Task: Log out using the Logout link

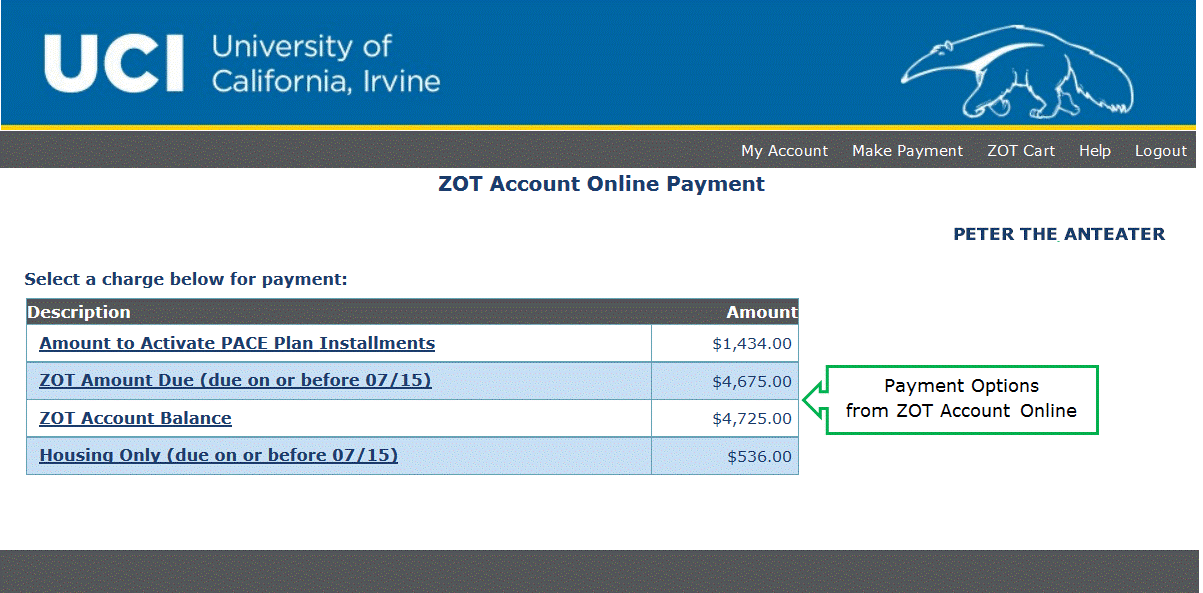Action: point(1160,151)
